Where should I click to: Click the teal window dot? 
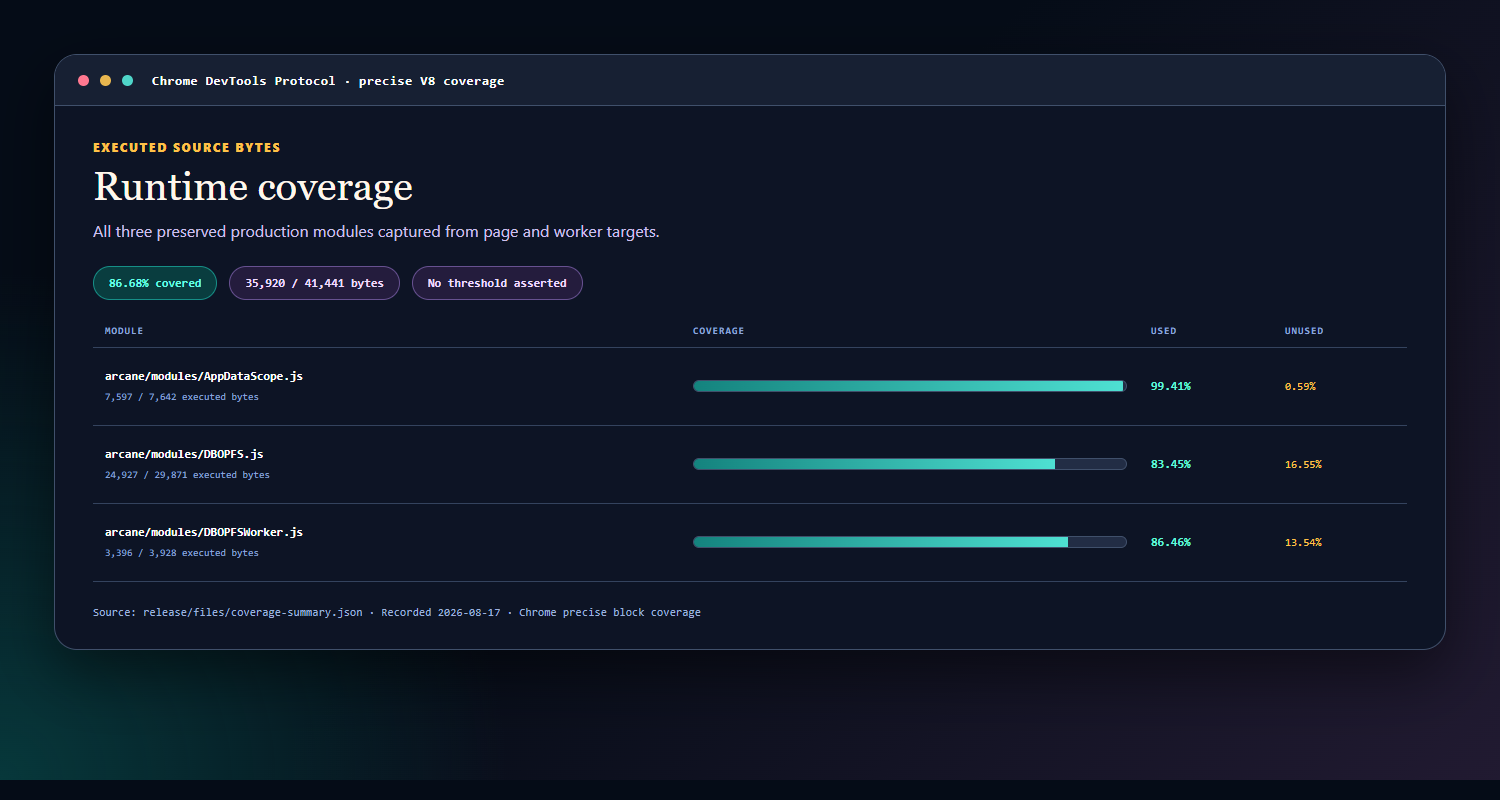pos(128,81)
